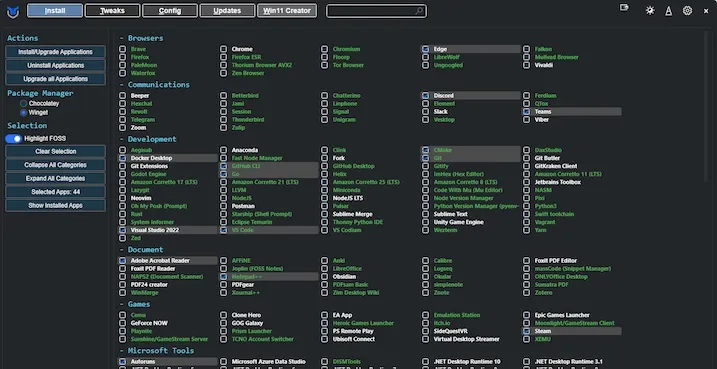The width and height of the screenshot is (717, 369).
Task: Check the Chrome checkbox
Action: click(x=223, y=49)
